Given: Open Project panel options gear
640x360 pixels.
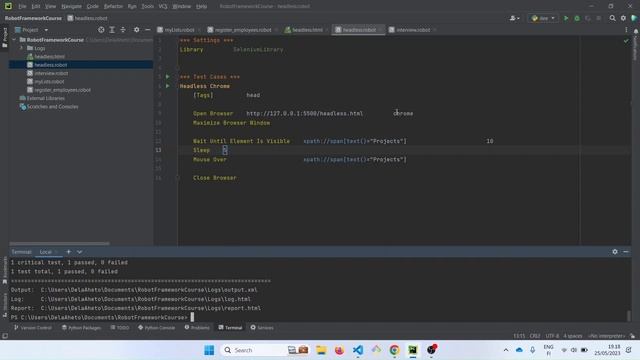Looking at the screenshot, I should pyautogui.click(x=136, y=30).
